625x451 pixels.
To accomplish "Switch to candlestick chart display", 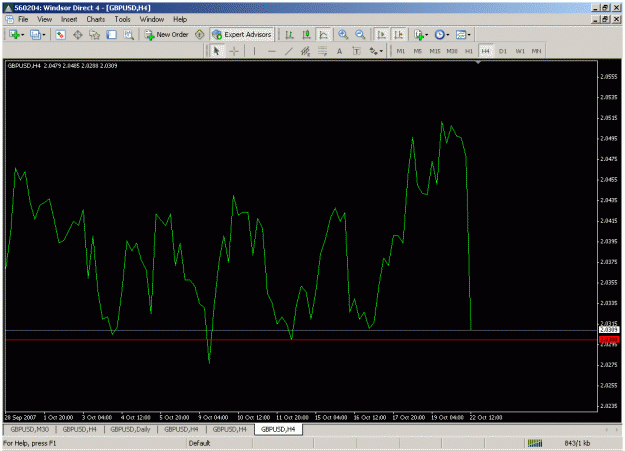I will click(306, 35).
